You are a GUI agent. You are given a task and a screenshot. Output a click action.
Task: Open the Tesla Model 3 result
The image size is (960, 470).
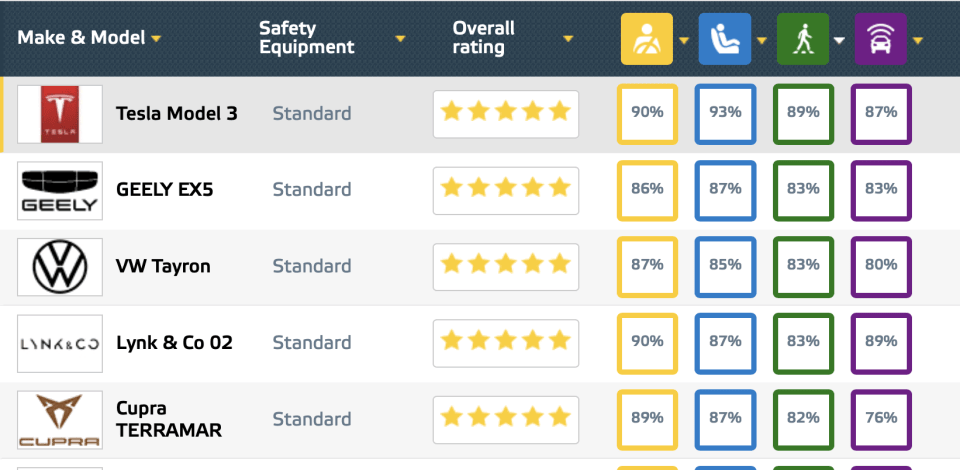pos(176,114)
